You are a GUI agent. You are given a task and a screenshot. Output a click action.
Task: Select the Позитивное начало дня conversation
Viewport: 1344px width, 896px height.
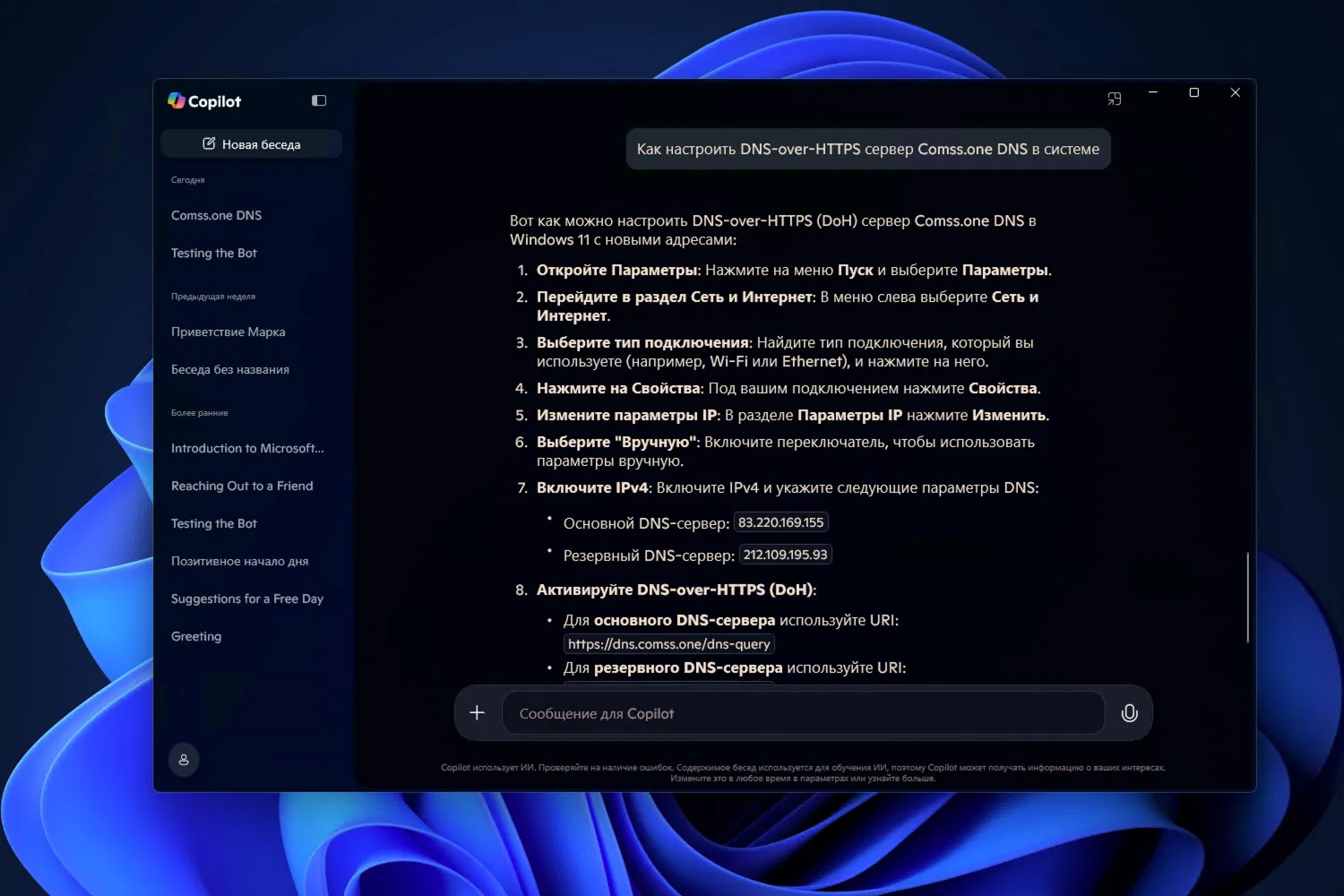click(240, 561)
